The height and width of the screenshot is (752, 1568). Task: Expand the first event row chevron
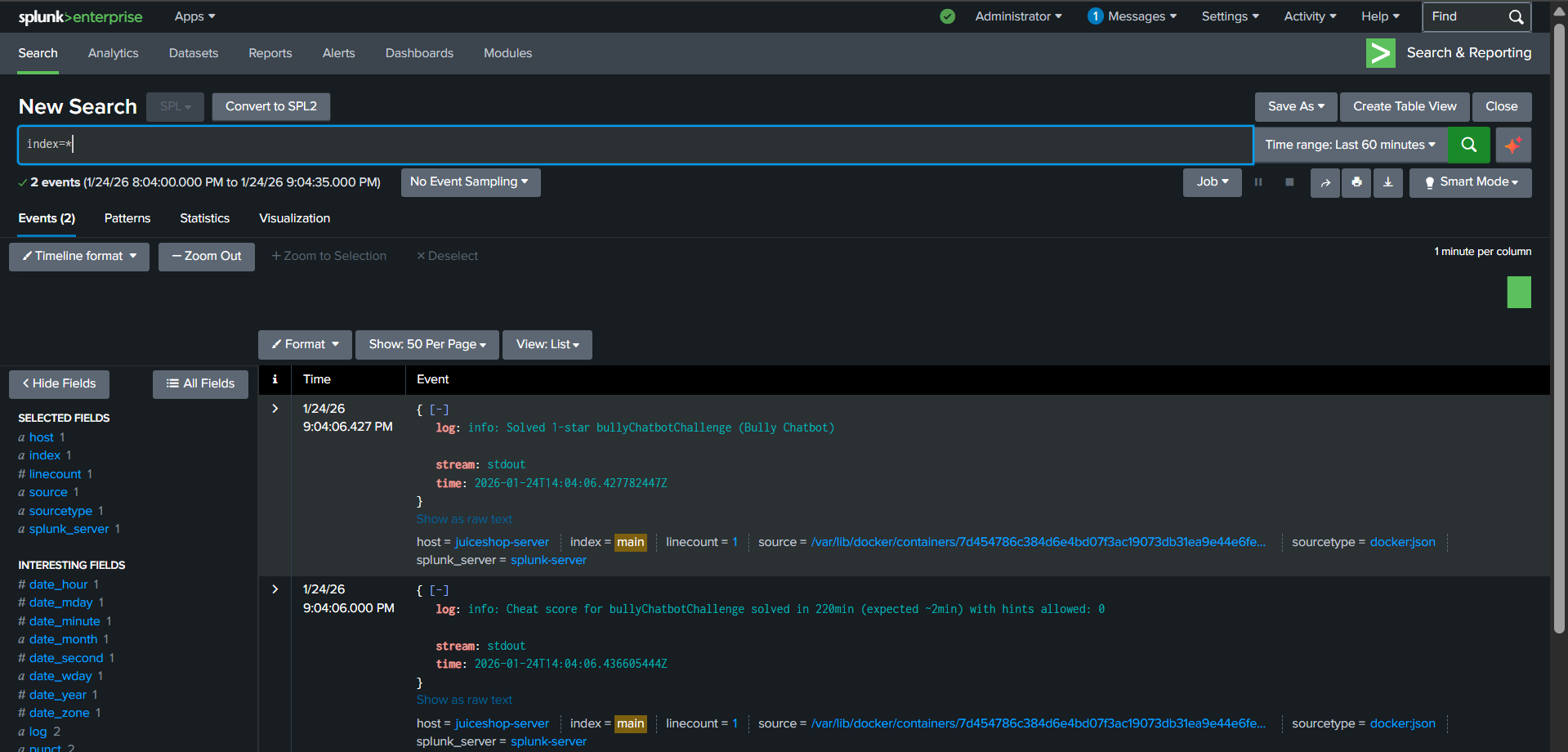pyautogui.click(x=275, y=409)
